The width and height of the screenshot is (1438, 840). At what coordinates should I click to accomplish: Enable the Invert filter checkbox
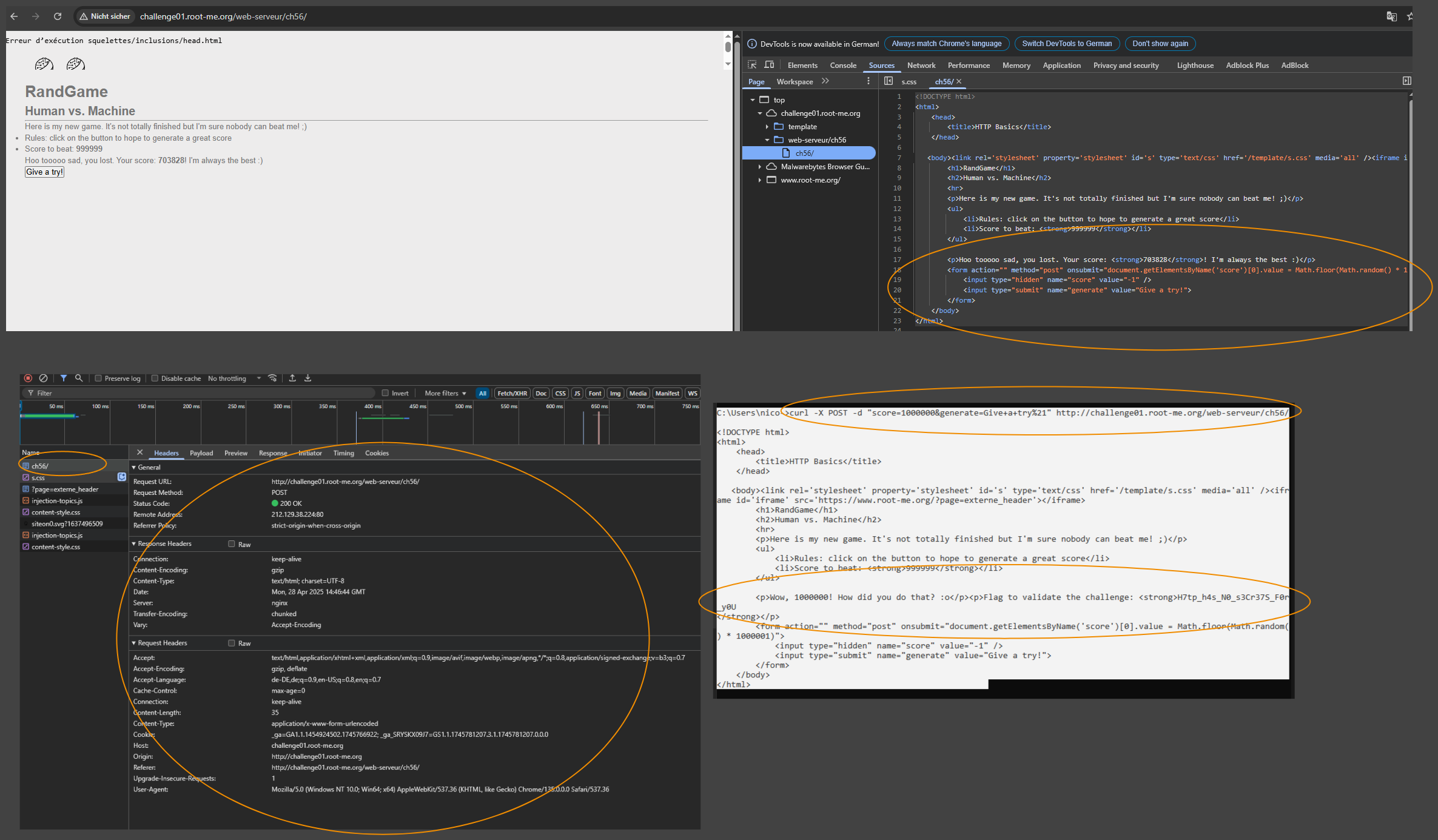coord(385,393)
